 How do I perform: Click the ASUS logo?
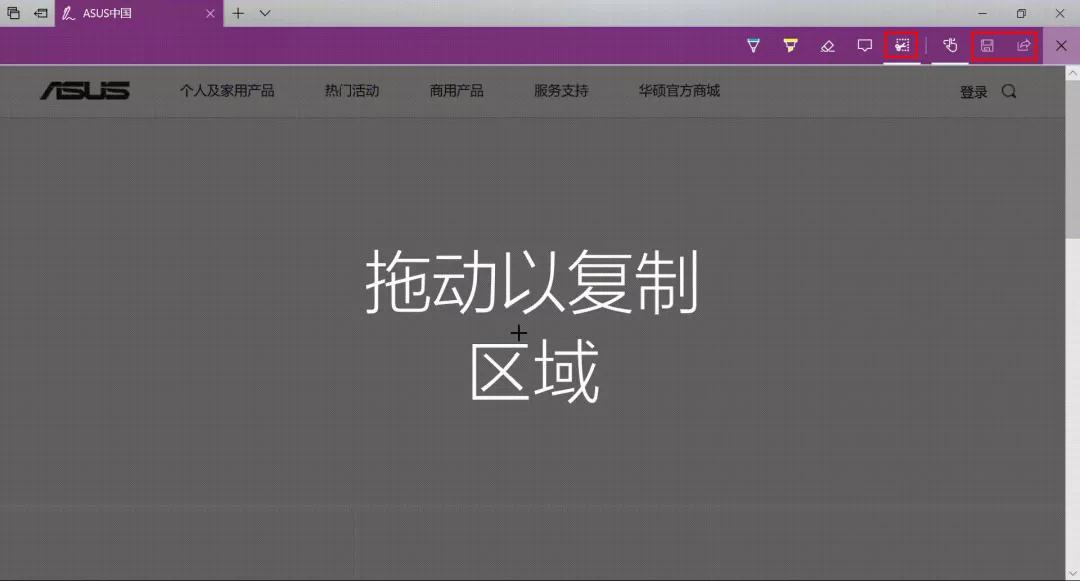[x=85, y=90]
